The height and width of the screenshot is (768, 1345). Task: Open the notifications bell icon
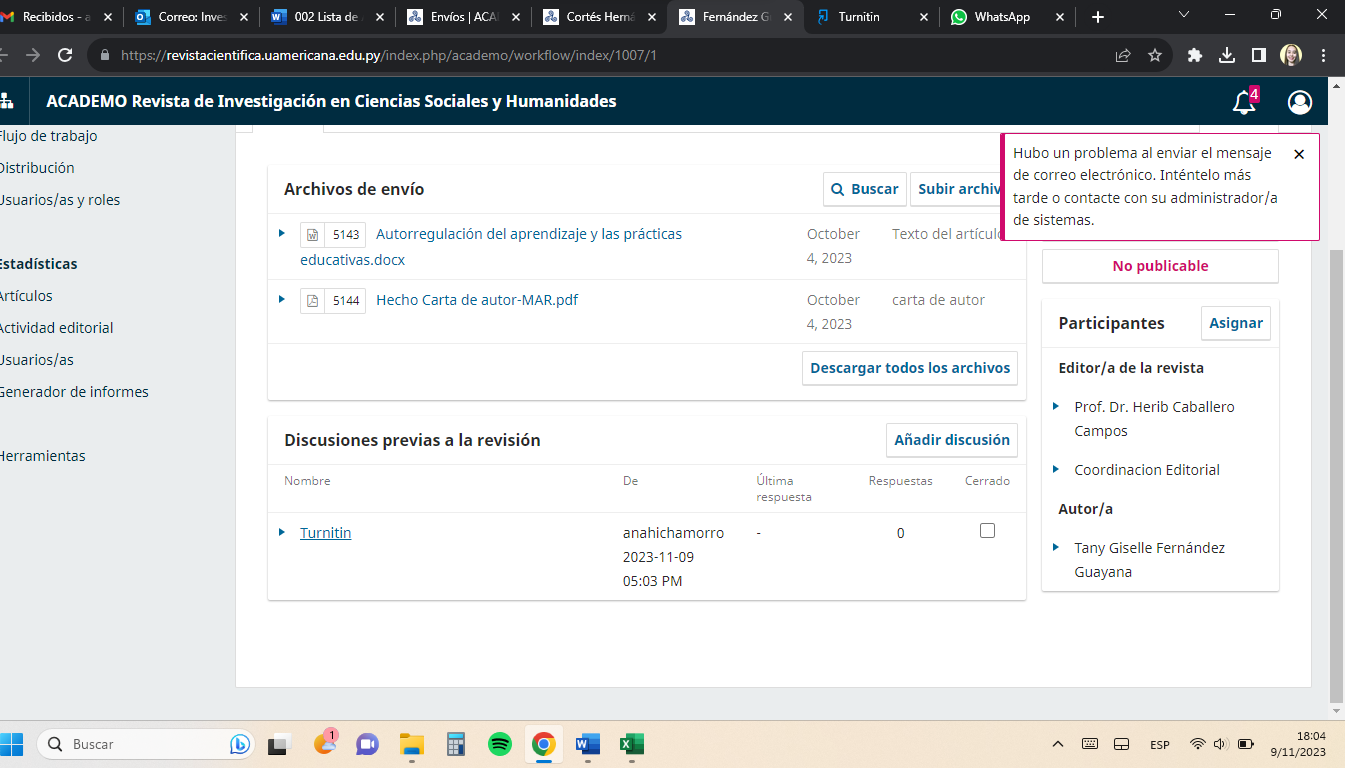coord(1243,102)
